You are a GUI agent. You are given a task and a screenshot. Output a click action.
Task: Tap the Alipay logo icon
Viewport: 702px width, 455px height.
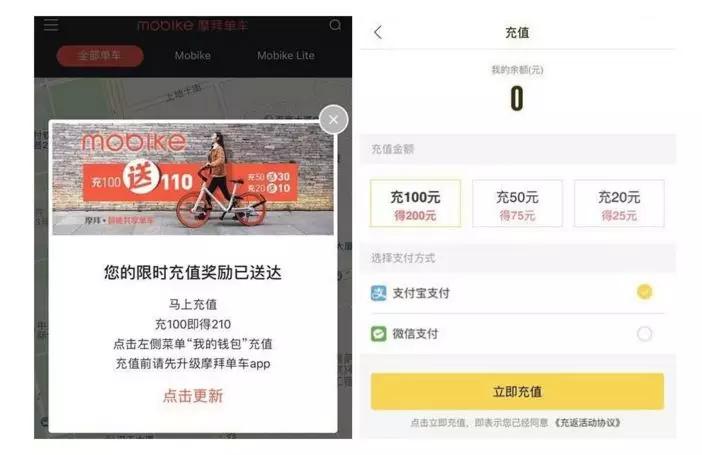[379, 293]
